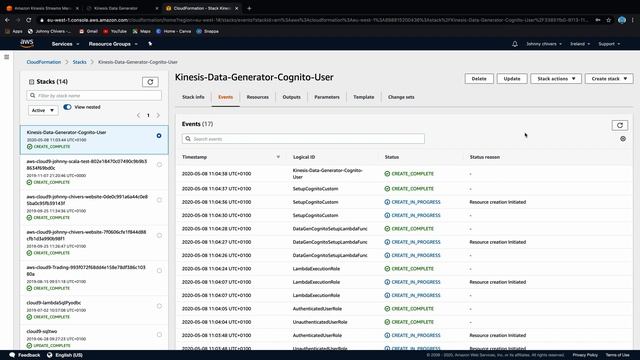
Task: Open the Snappa bookmark
Action: click(x=208, y=31)
